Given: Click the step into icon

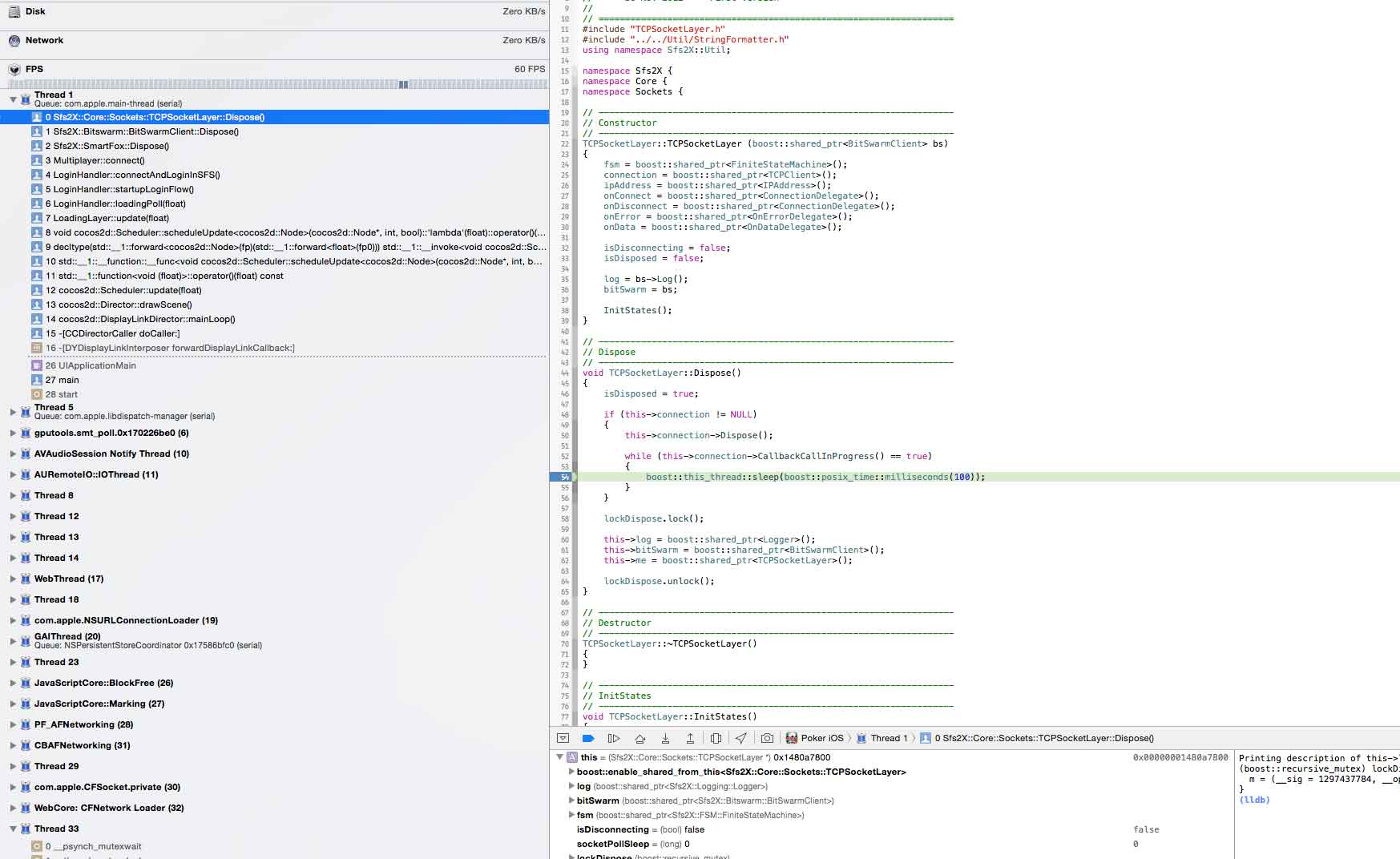Looking at the screenshot, I should click(x=665, y=738).
